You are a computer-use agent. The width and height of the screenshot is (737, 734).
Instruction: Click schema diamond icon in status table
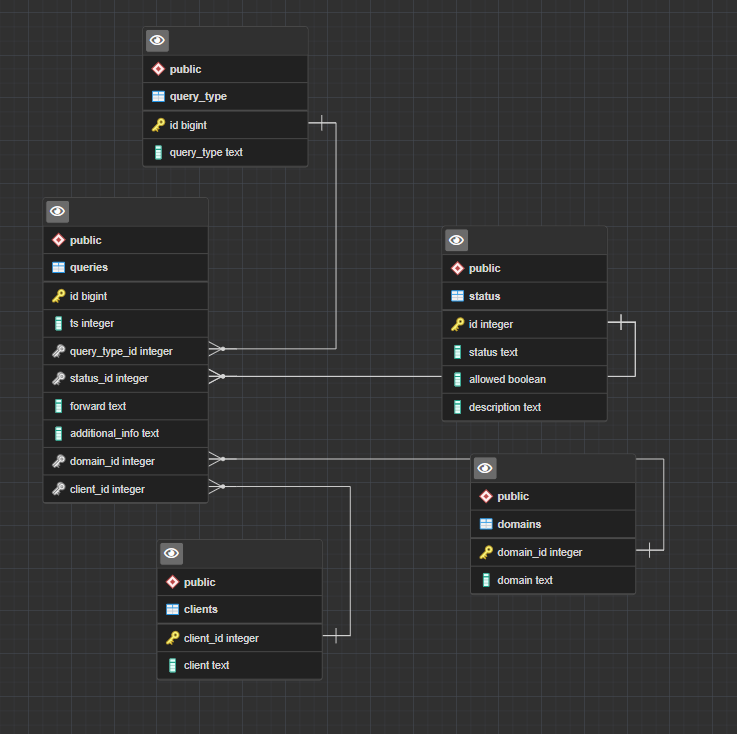(457, 268)
